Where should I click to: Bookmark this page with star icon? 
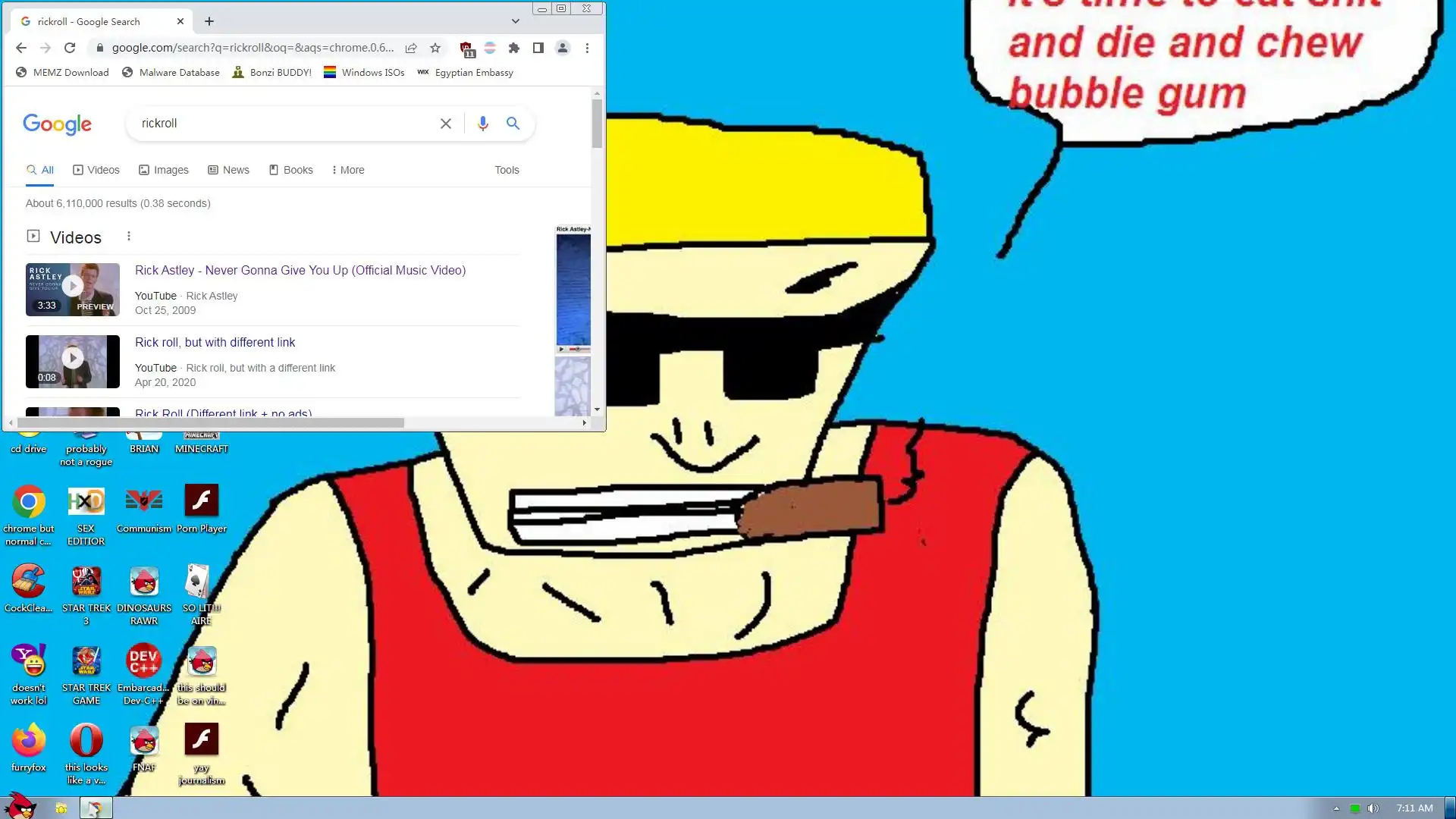click(435, 48)
